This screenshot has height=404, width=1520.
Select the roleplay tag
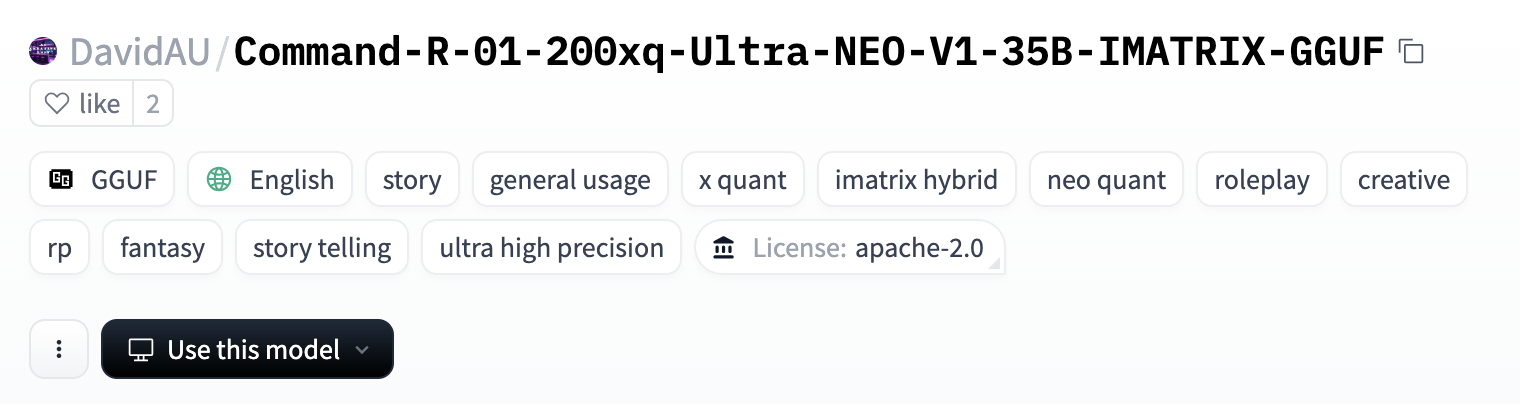(x=1262, y=180)
